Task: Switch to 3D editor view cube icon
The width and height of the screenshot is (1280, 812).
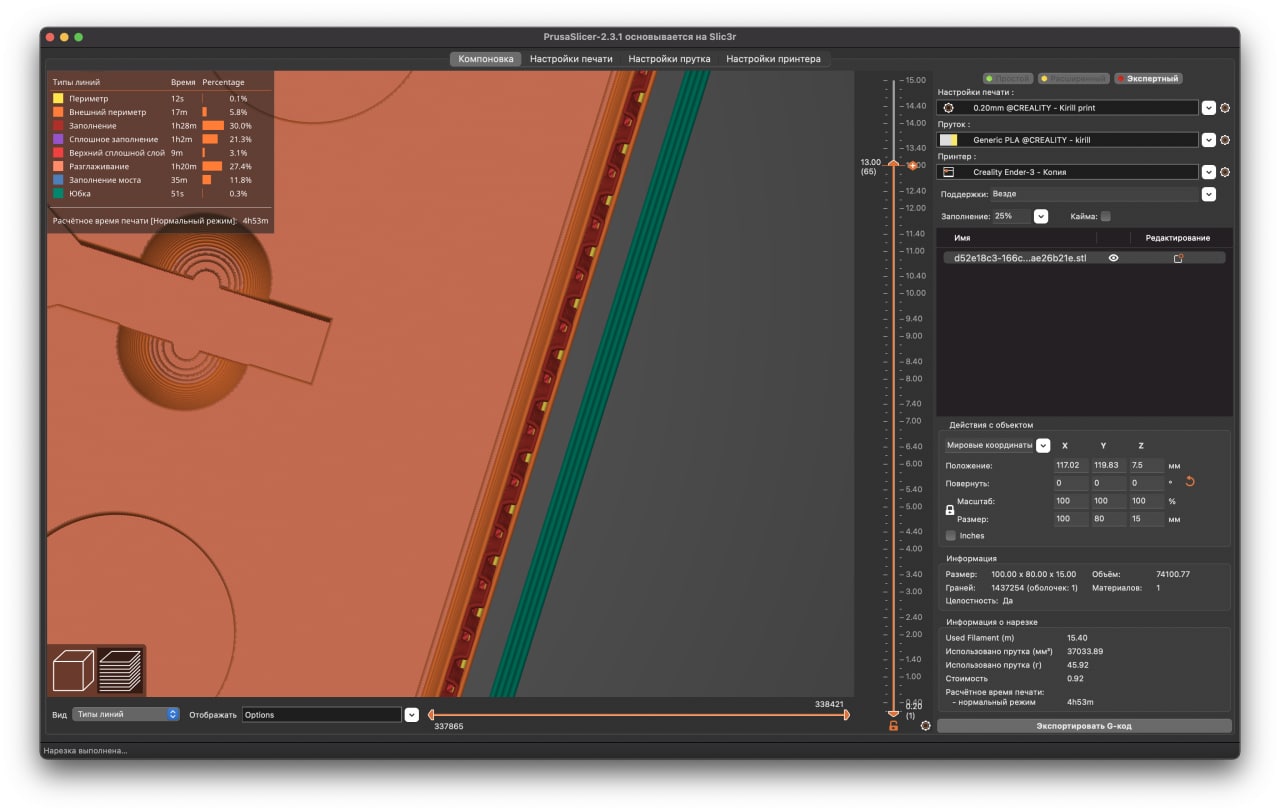Action: 73,671
